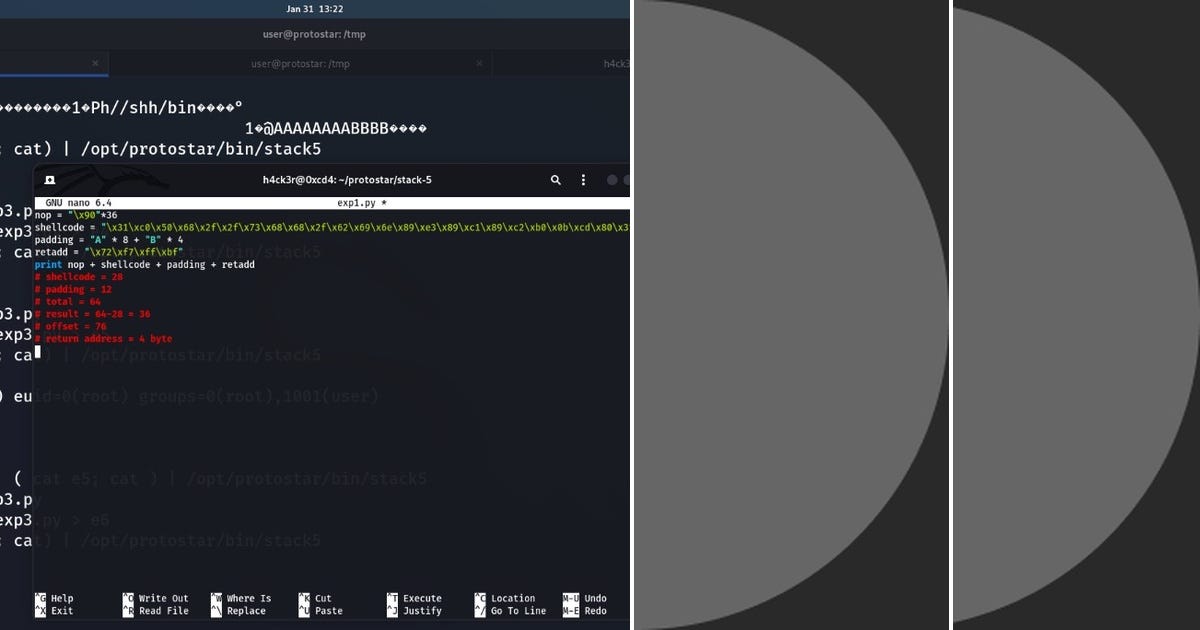
Task: Click the h4ck3r@0xcd4: ~/protostar/stack-5 window title
Action: (x=347, y=180)
